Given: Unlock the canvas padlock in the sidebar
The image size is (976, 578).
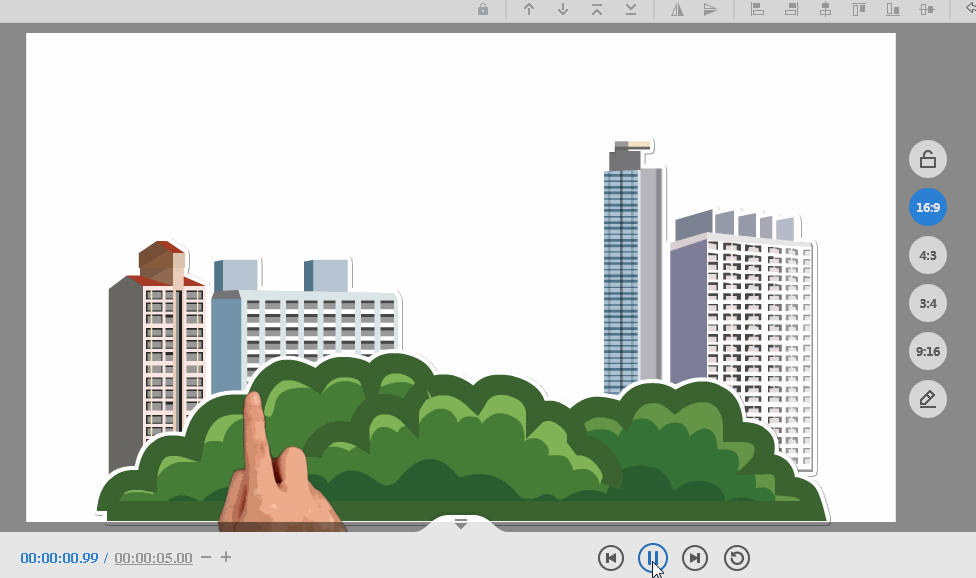Looking at the screenshot, I should pos(927,158).
